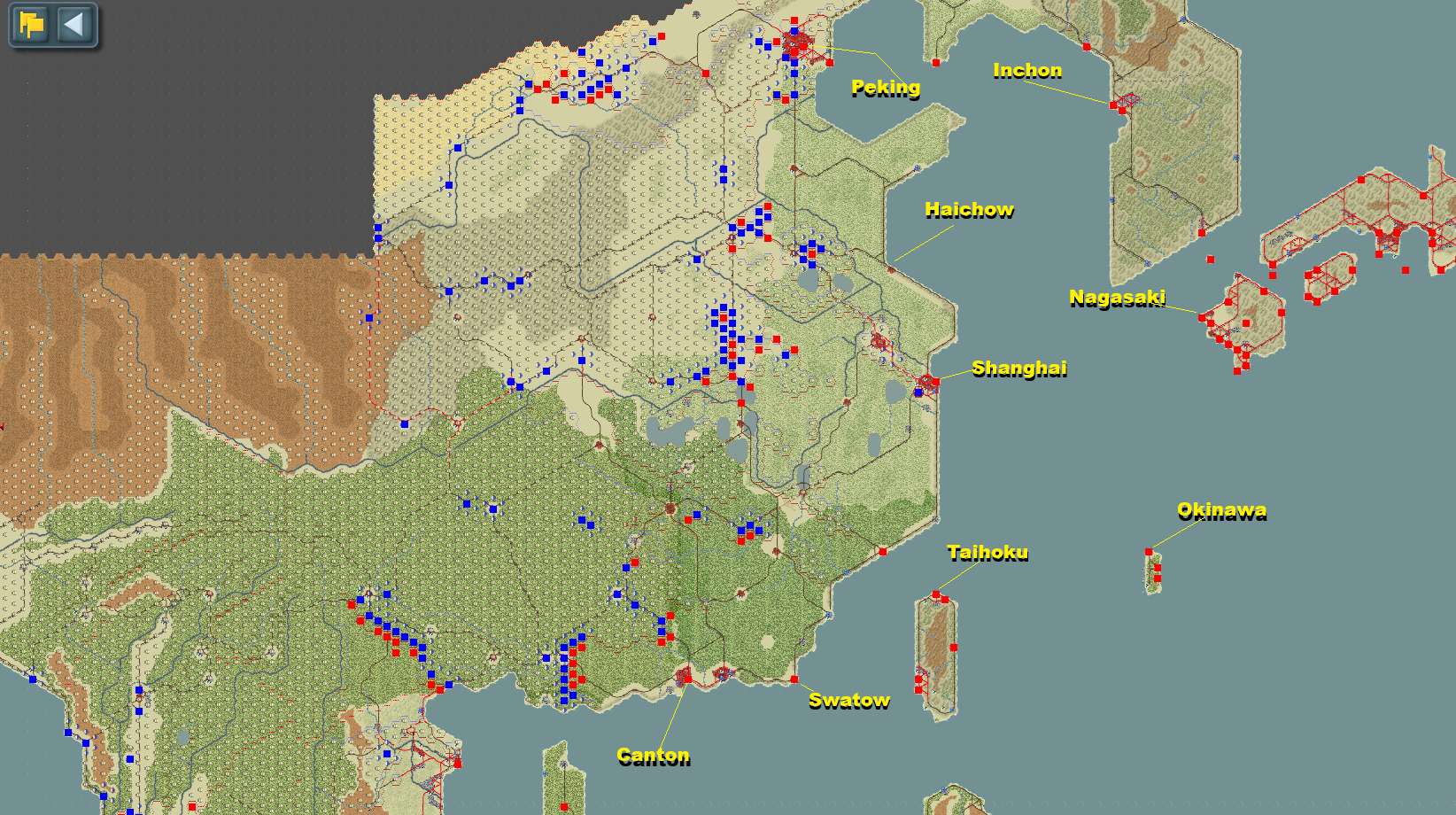Viewport: 1456px width, 815px height.
Task: Select the Peking city label
Action: (x=886, y=87)
